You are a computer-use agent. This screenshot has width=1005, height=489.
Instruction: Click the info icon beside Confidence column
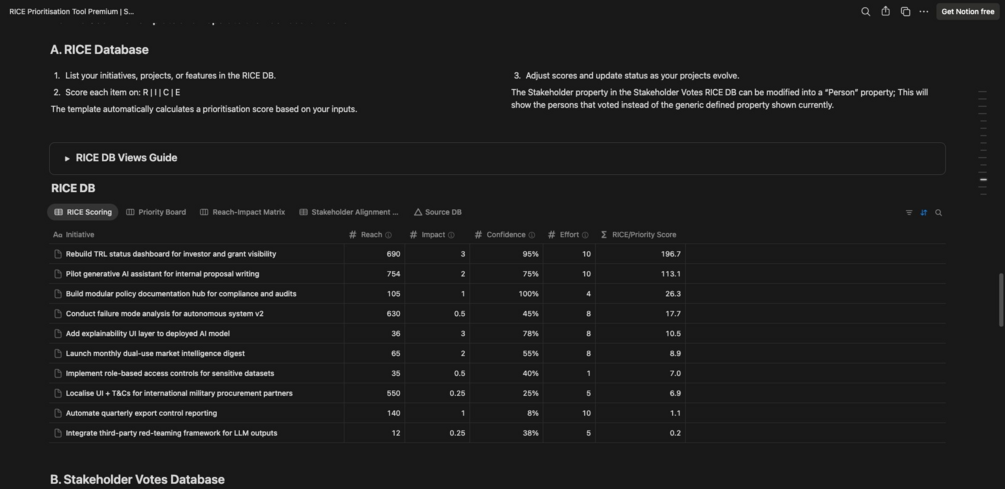coord(532,235)
